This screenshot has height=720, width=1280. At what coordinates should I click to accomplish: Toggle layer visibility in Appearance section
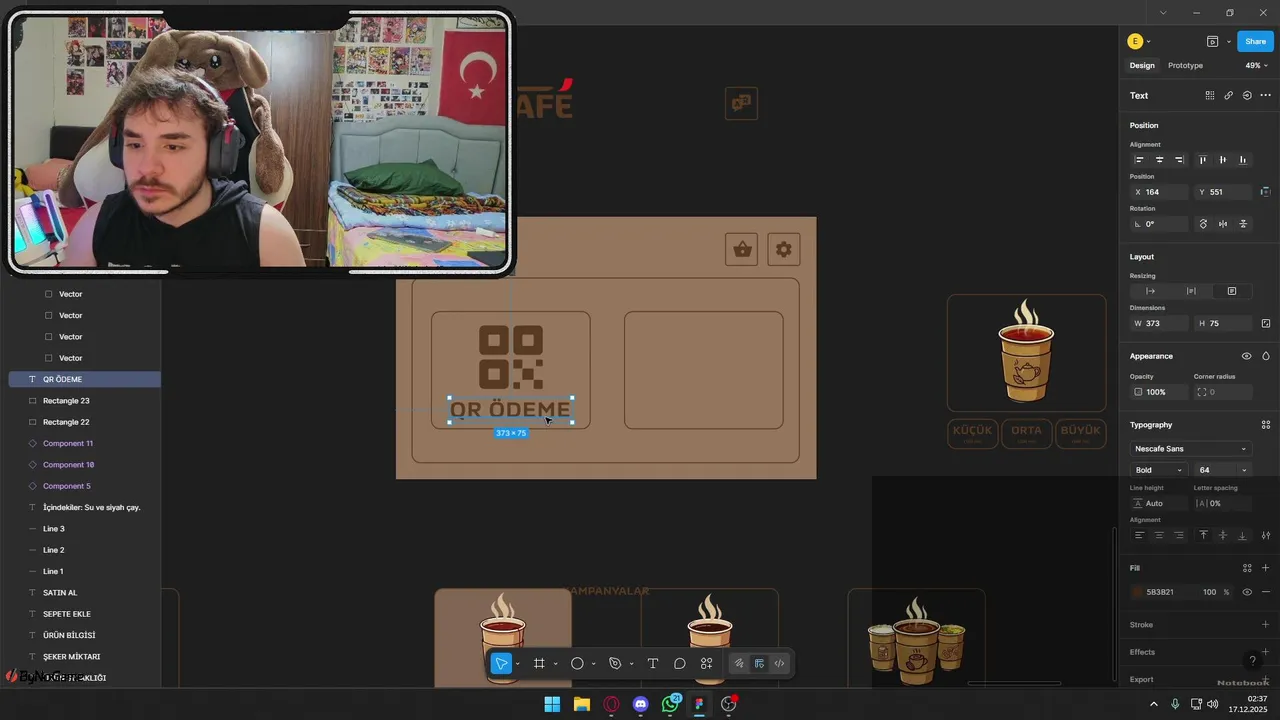1247,356
